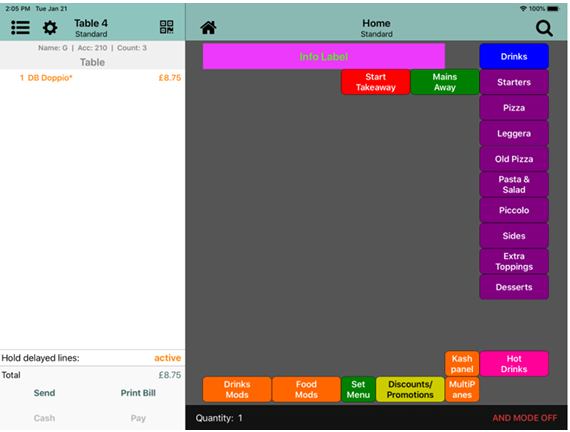Viewport: 570px width, 432px height.
Task: Open settings gear icon
Action: point(50,28)
